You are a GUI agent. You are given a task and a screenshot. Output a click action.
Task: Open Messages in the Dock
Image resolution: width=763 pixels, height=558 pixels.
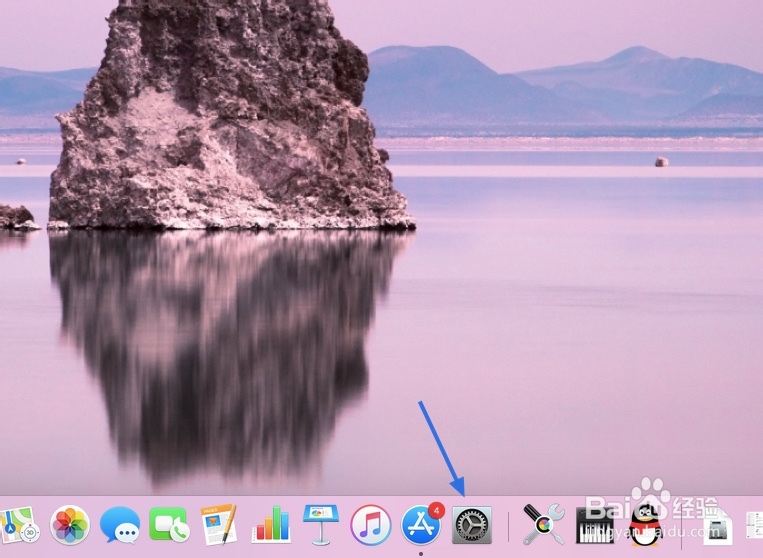coord(120,525)
